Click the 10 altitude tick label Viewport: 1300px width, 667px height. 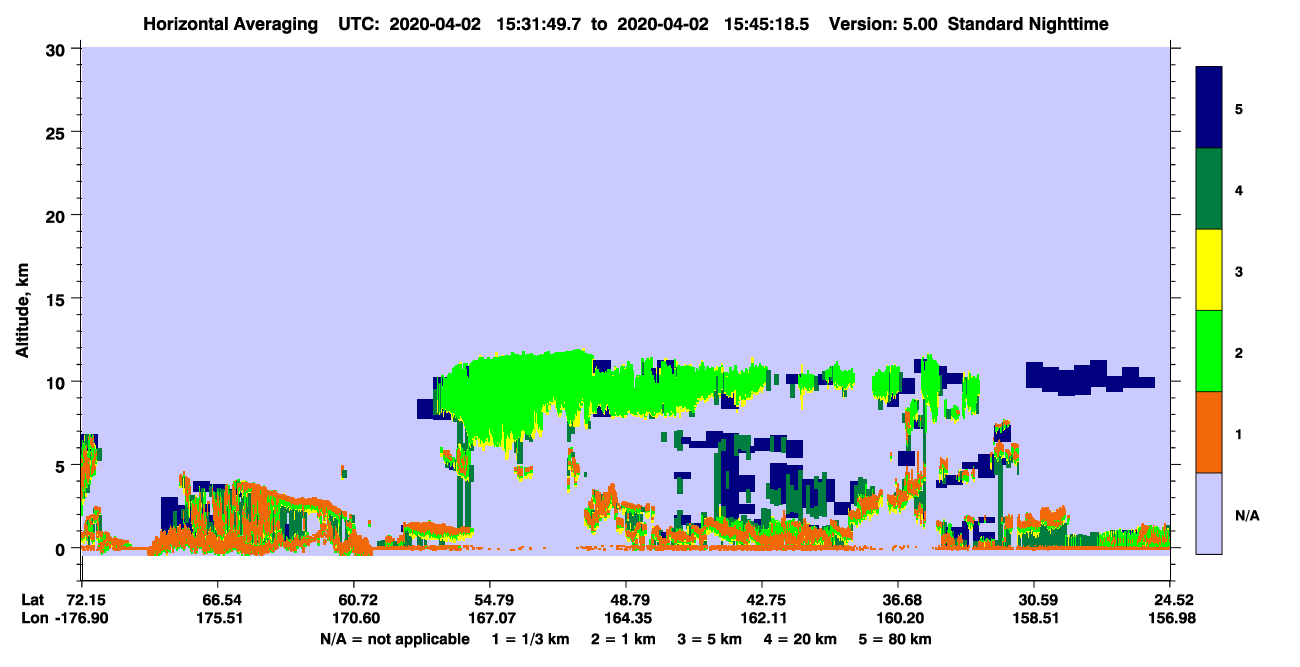(58, 382)
